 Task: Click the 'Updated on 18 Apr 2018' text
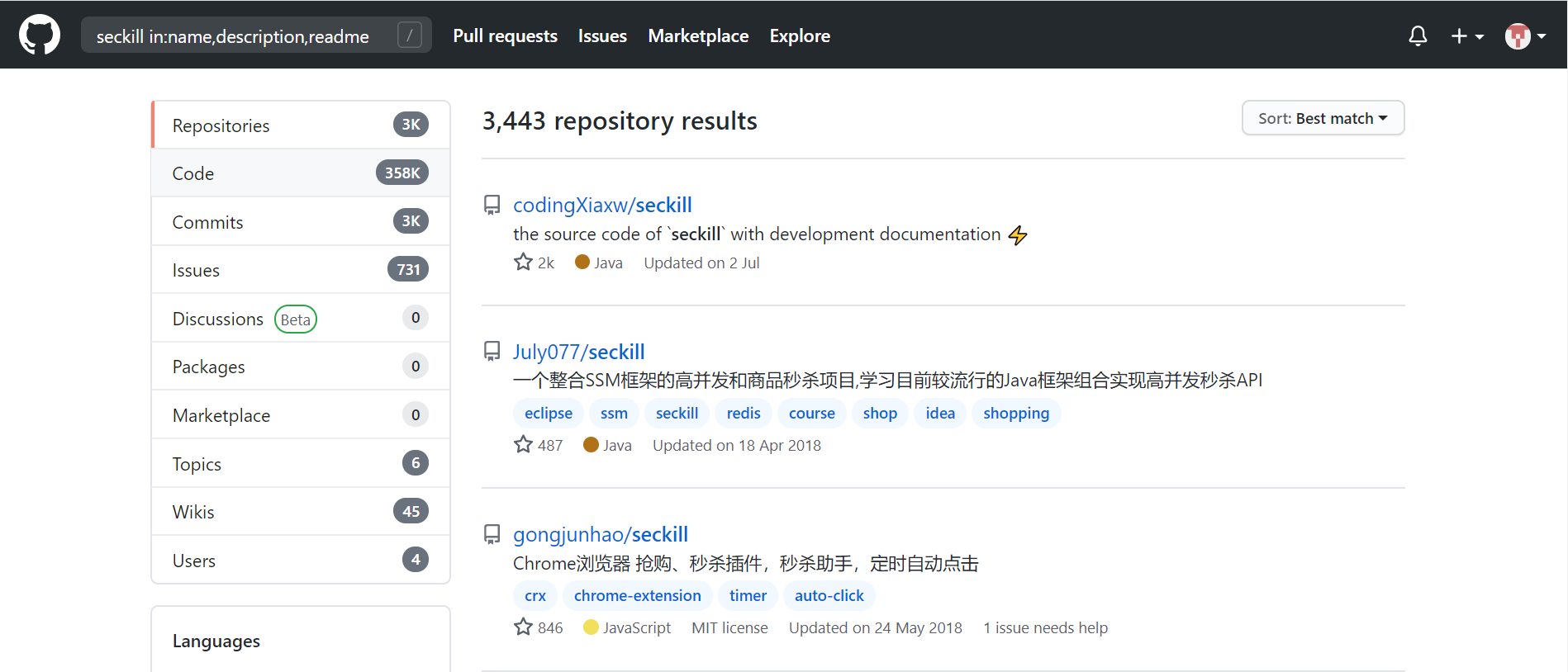(x=737, y=445)
